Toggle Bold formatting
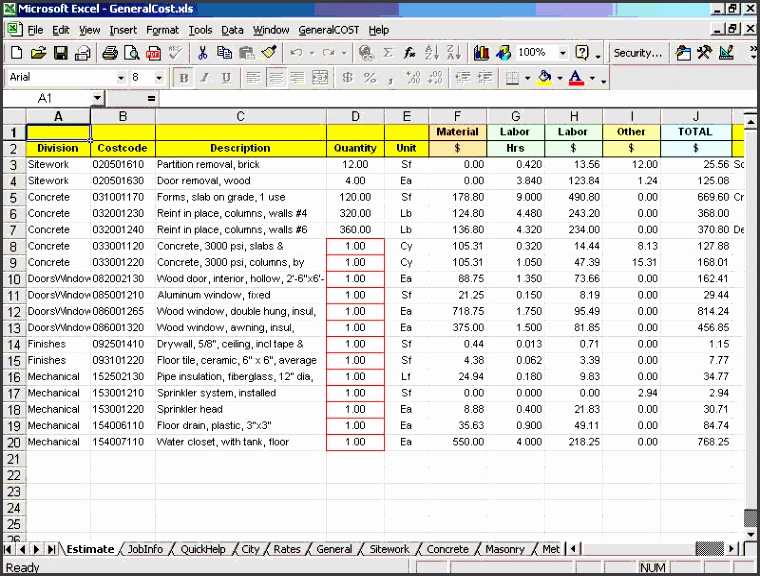The width and height of the screenshot is (760, 576). pos(183,77)
